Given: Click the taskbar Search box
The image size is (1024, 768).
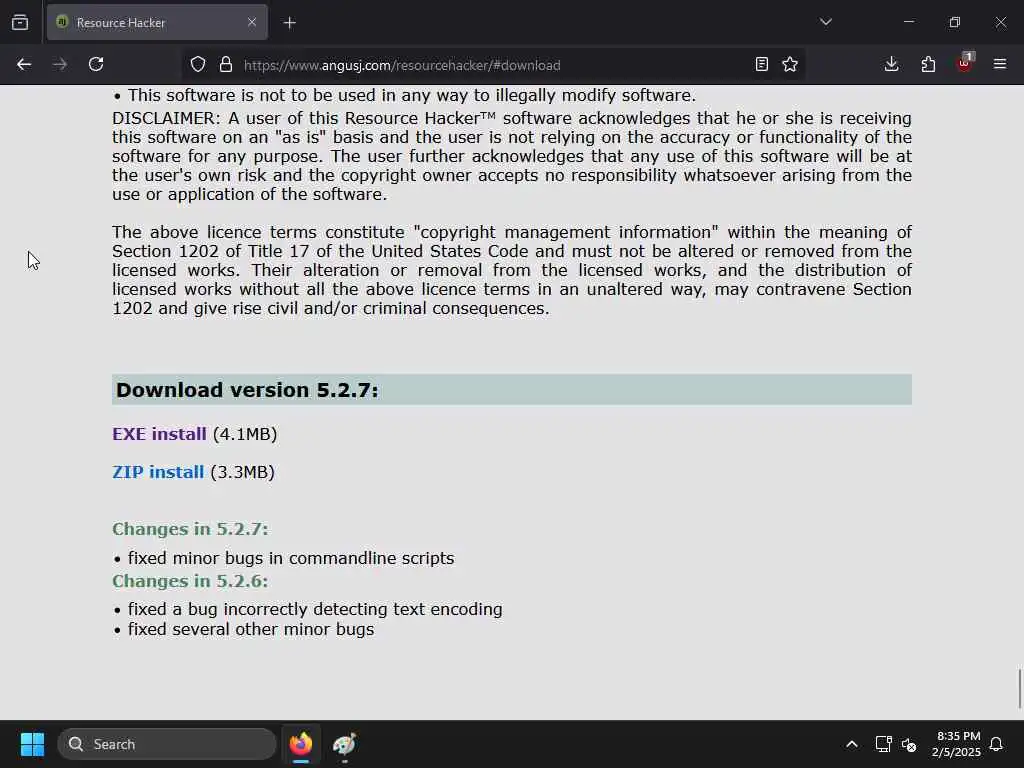Looking at the screenshot, I should coord(167,744).
